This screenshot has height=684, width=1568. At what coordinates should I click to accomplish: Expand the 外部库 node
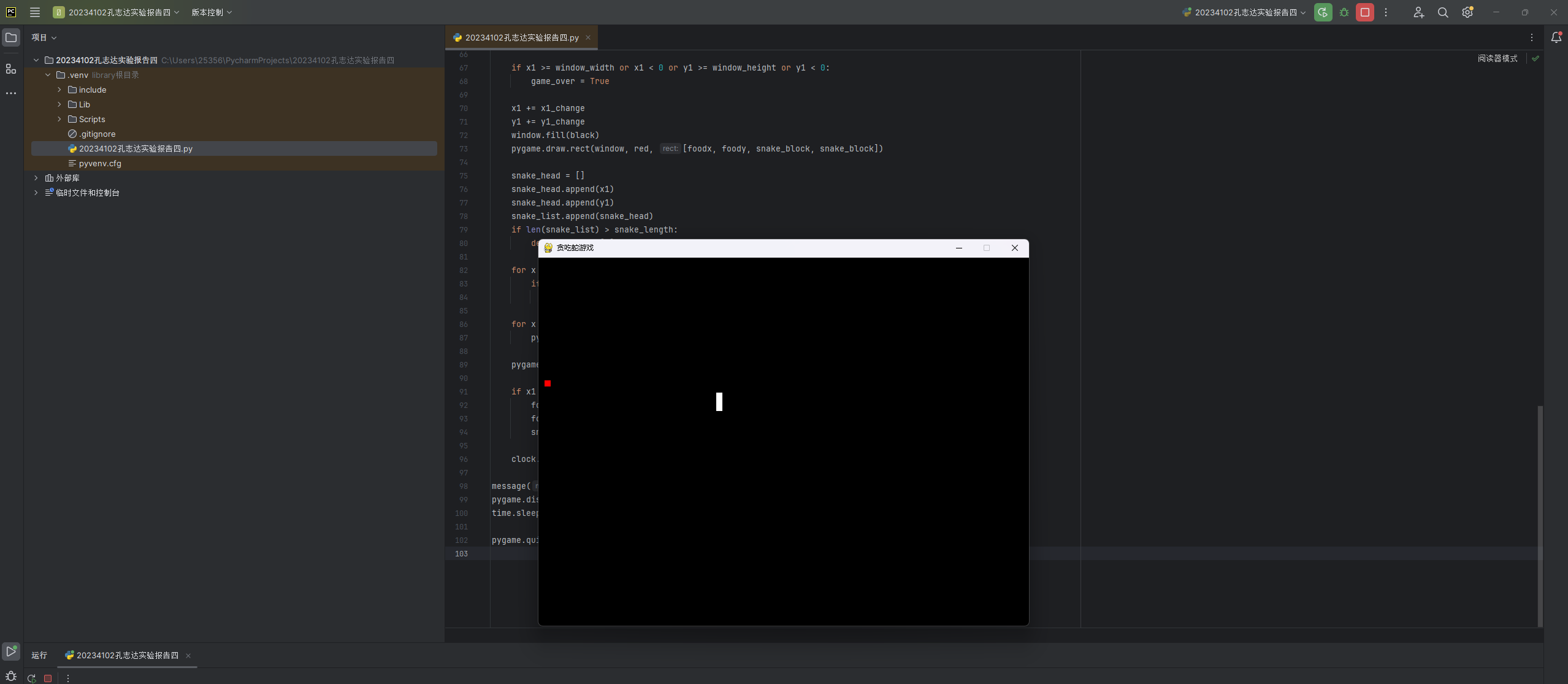[36, 178]
